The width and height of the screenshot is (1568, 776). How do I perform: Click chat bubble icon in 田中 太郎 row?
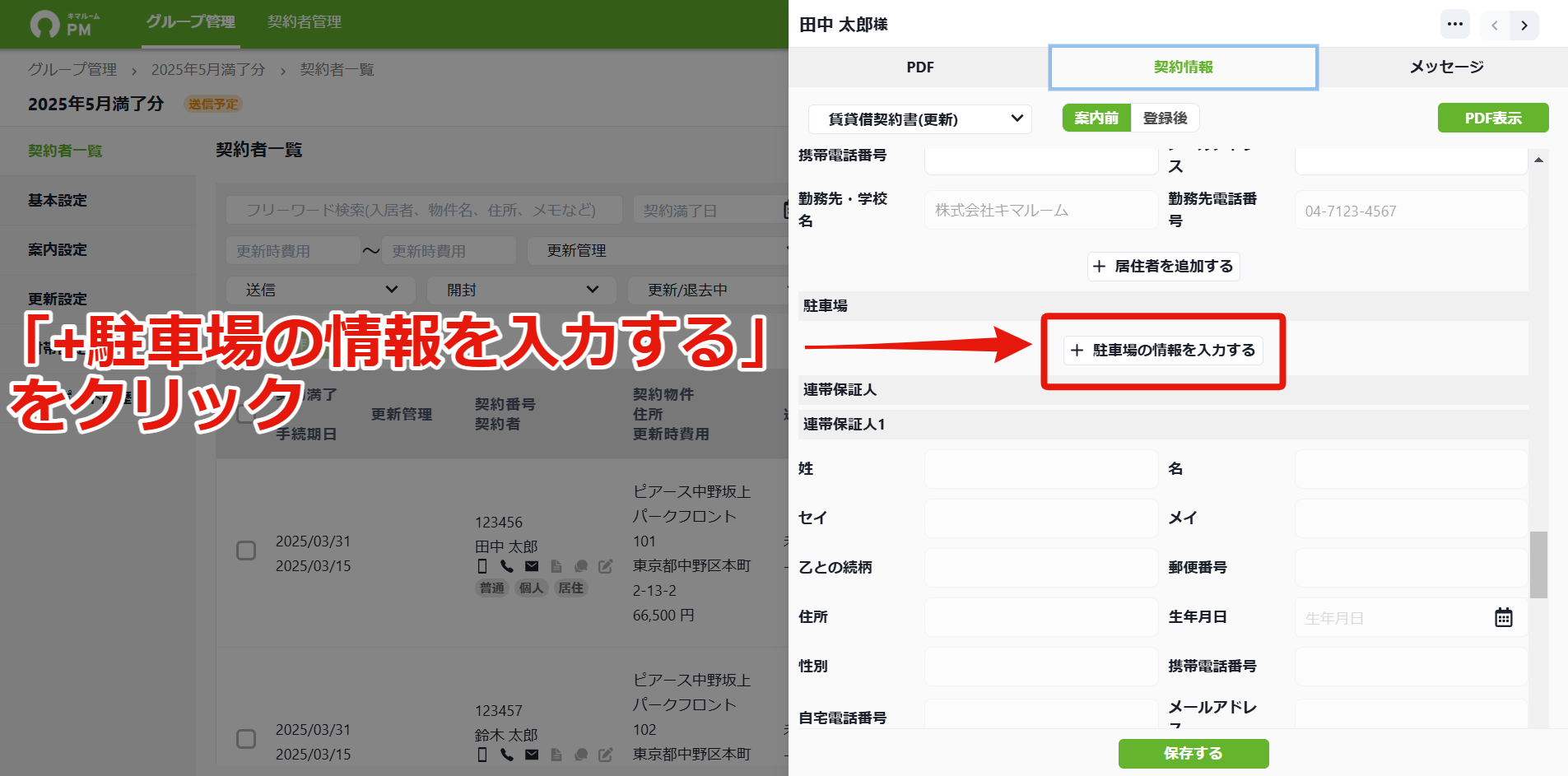pos(581,566)
